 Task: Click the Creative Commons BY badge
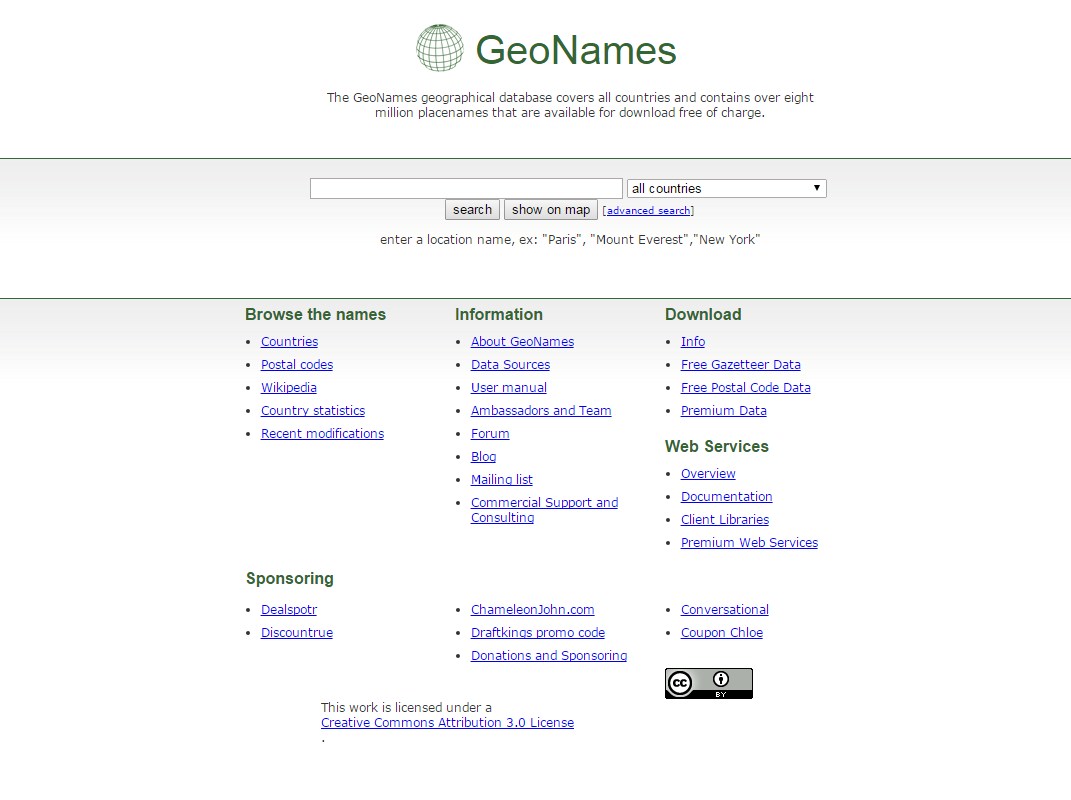click(x=708, y=683)
